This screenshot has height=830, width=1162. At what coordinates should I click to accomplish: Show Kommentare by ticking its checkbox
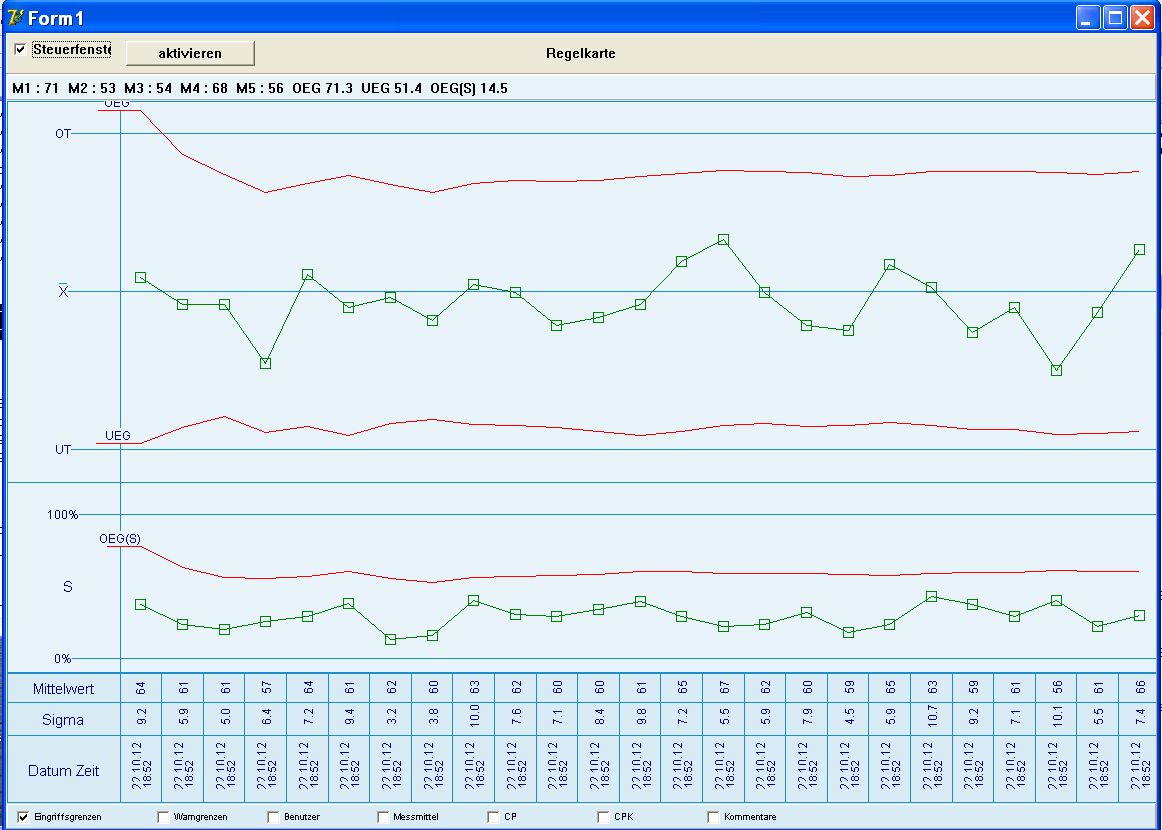[x=713, y=817]
